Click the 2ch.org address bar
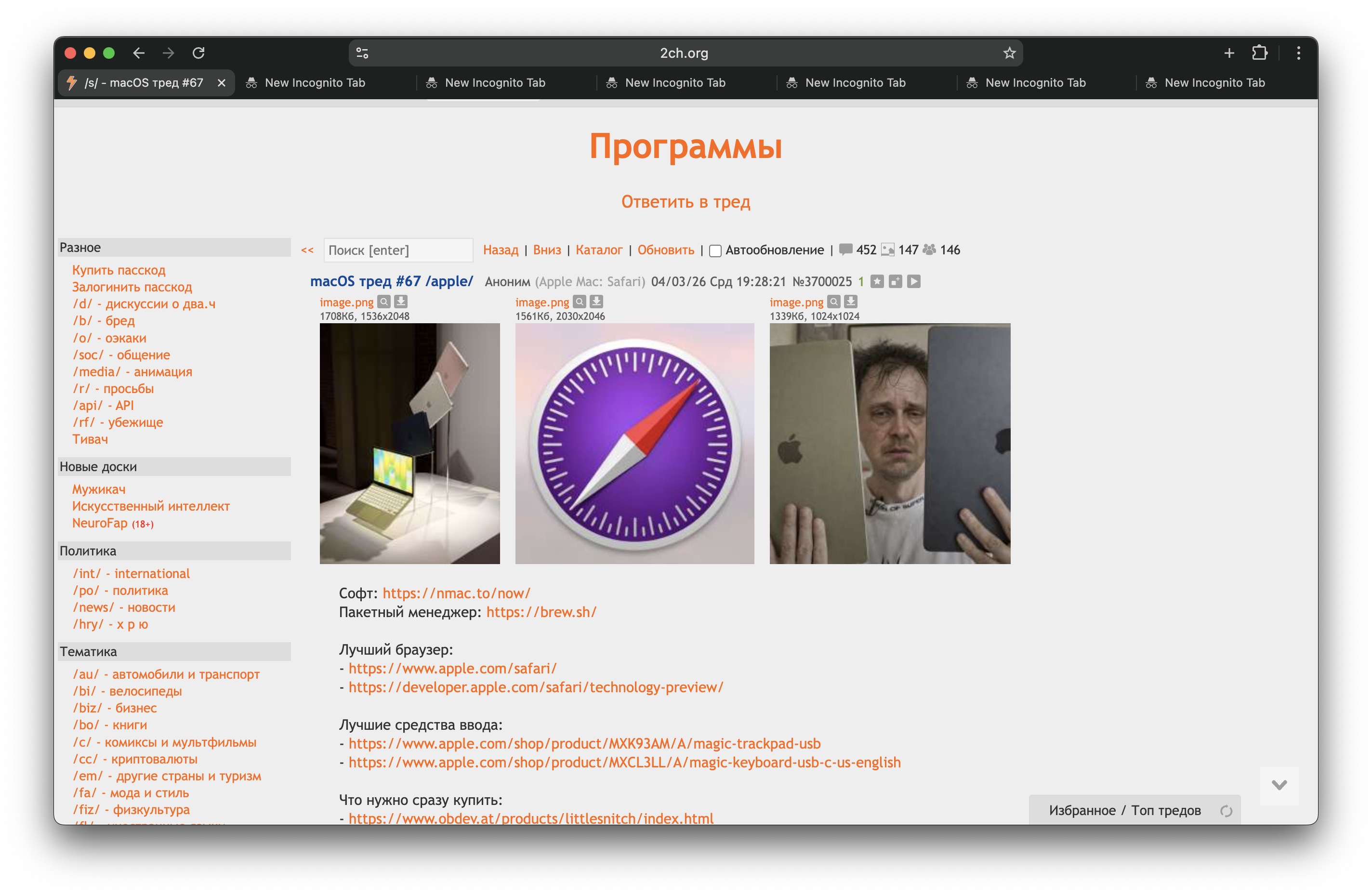This screenshot has height=896, width=1372. pyautogui.click(x=685, y=53)
